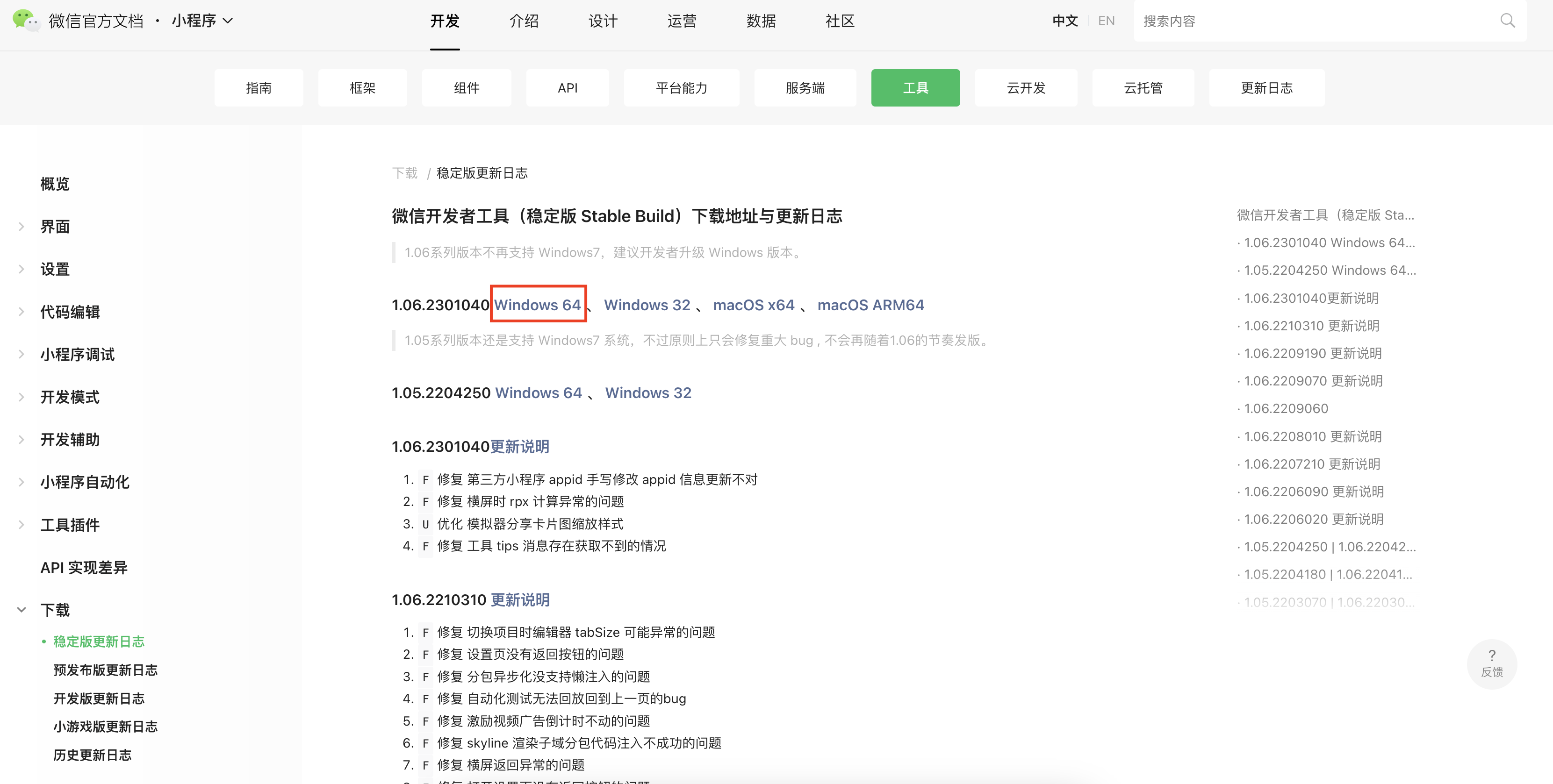
Task: Click 下载 breadcrumb link
Action: 404,173
